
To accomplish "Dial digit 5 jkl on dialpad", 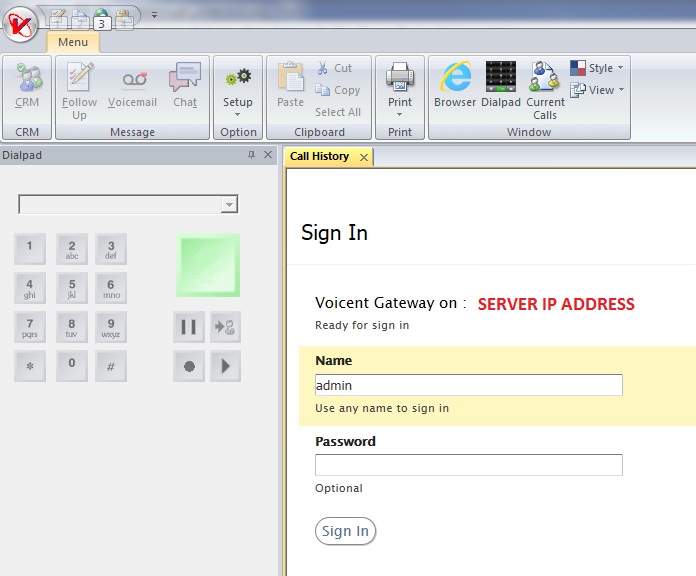I will (x=71, y=288).
